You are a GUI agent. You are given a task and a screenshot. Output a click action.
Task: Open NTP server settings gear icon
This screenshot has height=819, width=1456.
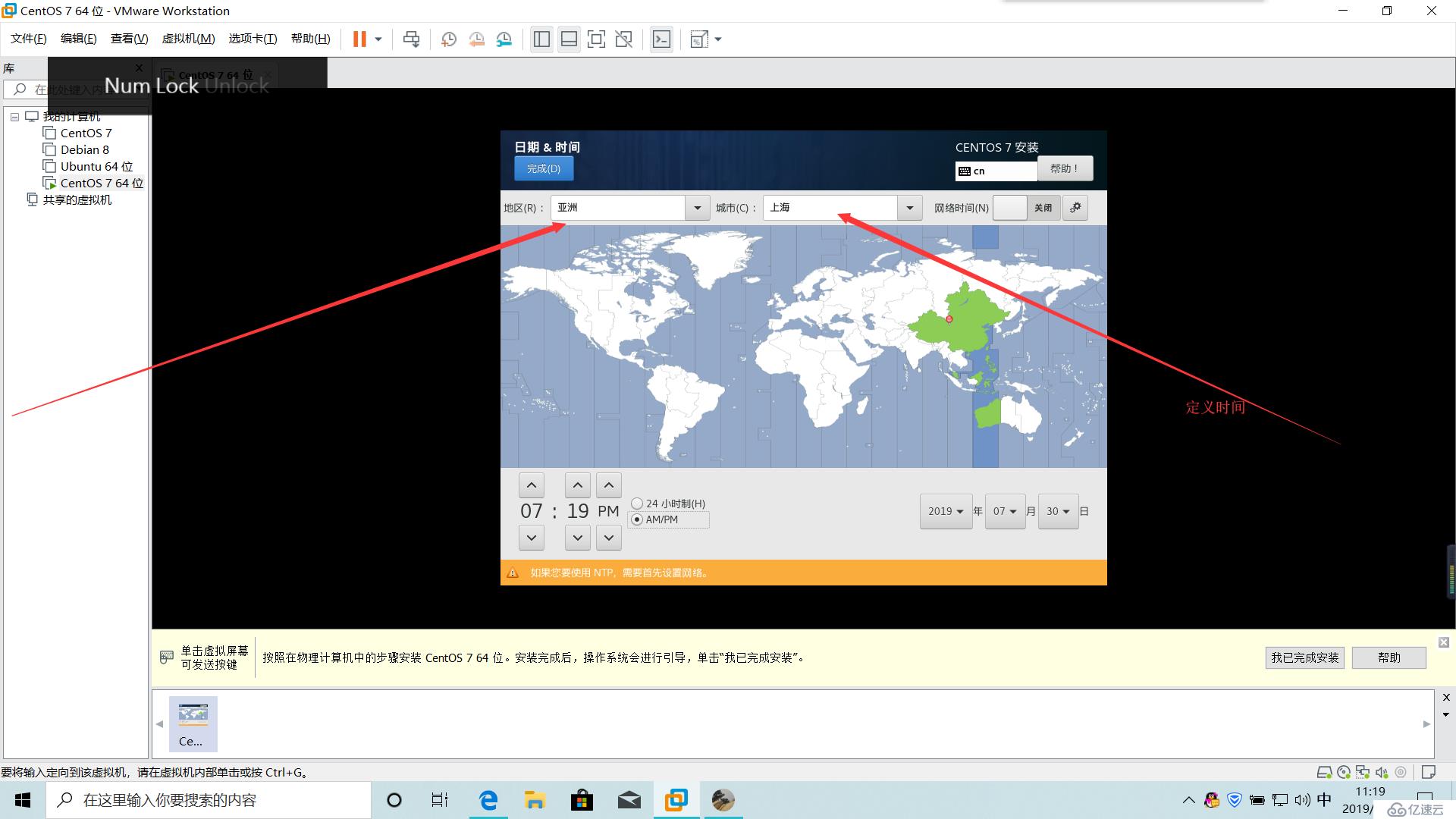pos(1075,207)
